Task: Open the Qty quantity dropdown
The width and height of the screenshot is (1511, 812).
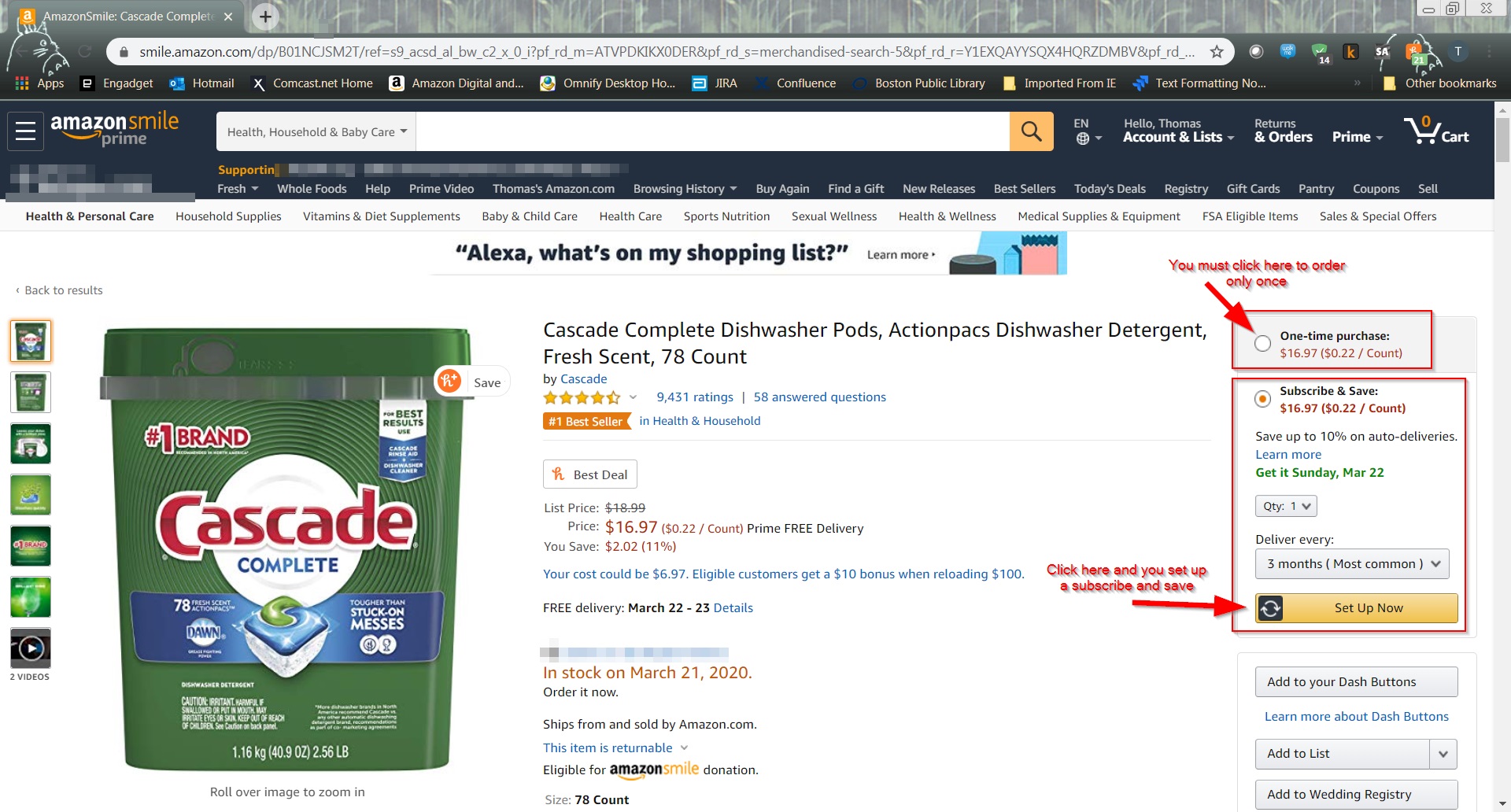Action: [x=1286, y=506]
